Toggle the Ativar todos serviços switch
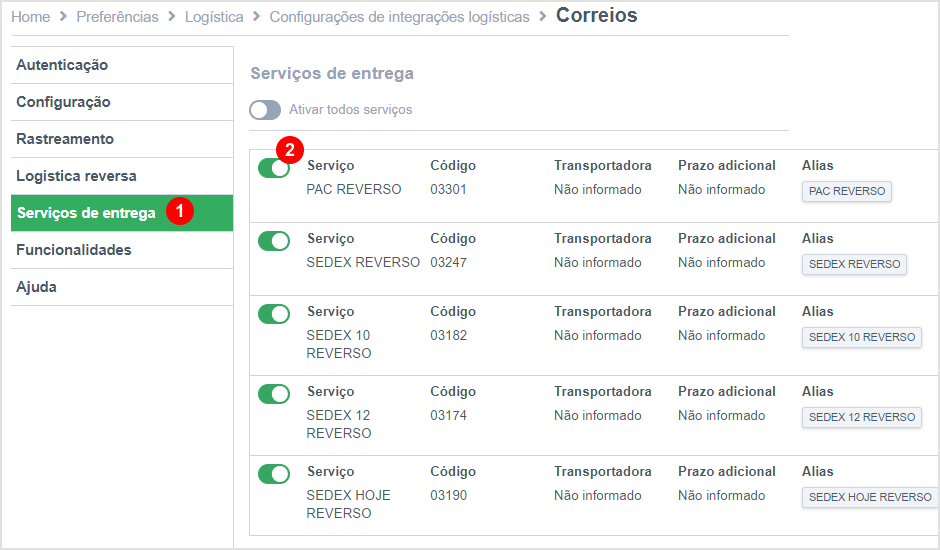This screenshot has height=550, width=940. tap(265, 110)
